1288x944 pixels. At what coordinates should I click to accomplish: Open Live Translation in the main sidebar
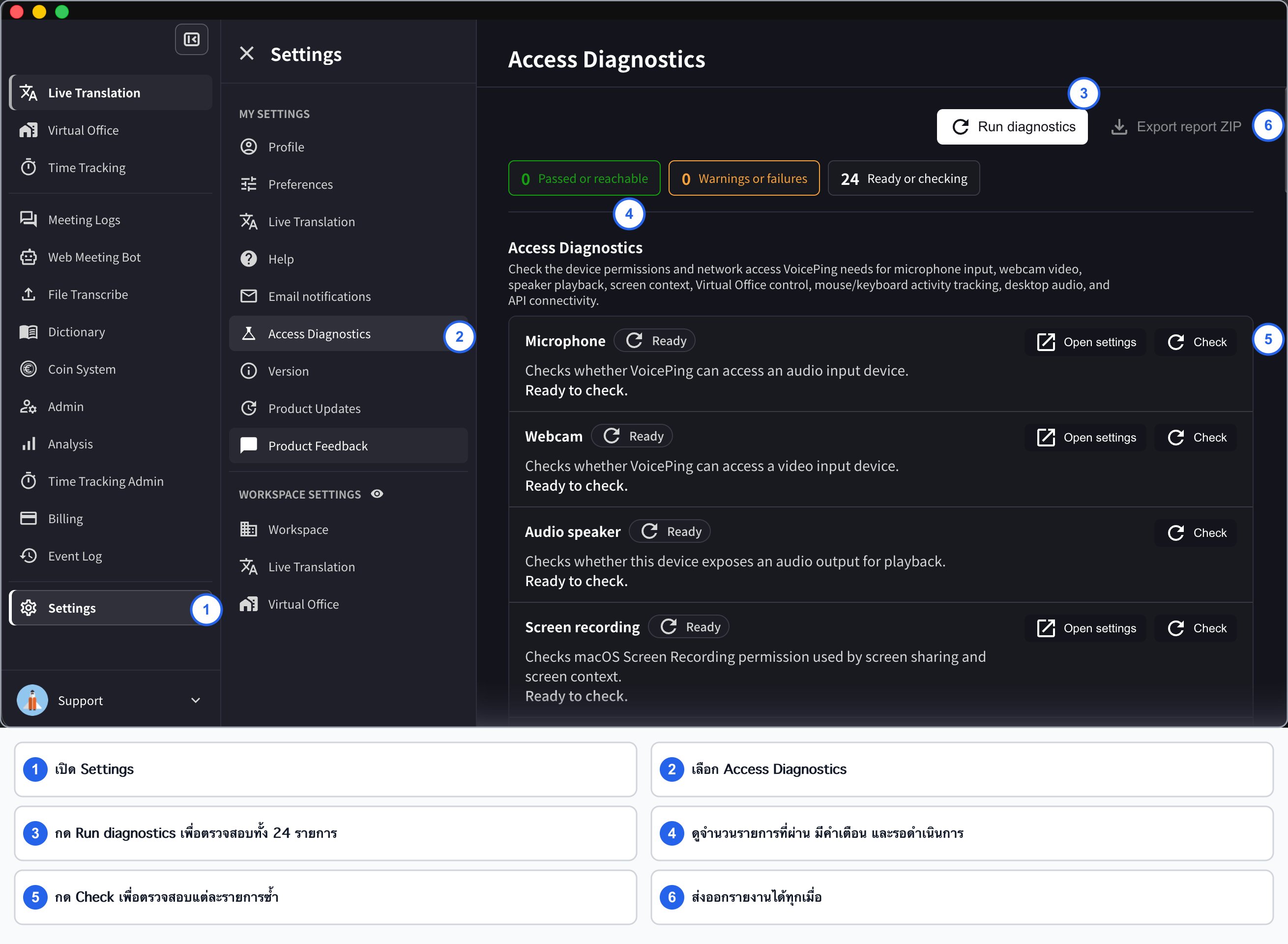pyautogui.click(x=112, y=92)
